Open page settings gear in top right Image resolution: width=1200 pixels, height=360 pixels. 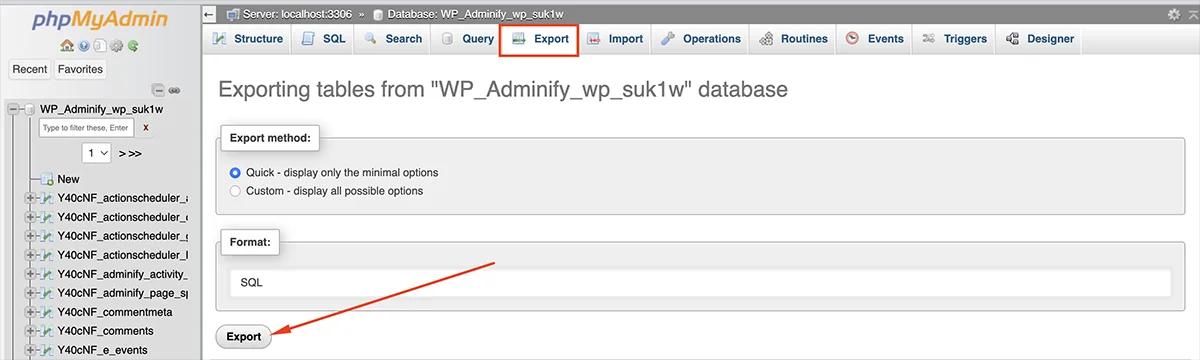[1174, 14]
